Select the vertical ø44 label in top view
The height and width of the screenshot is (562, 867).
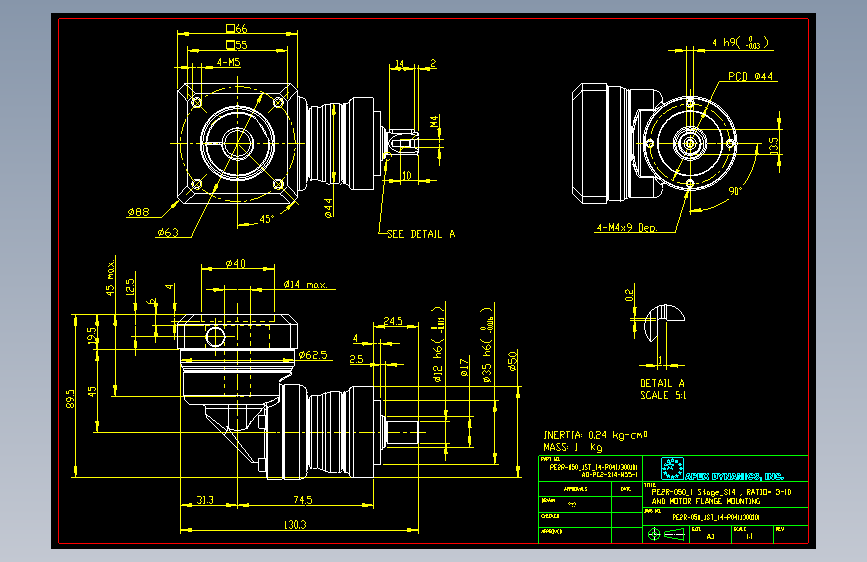coord(328,208)
